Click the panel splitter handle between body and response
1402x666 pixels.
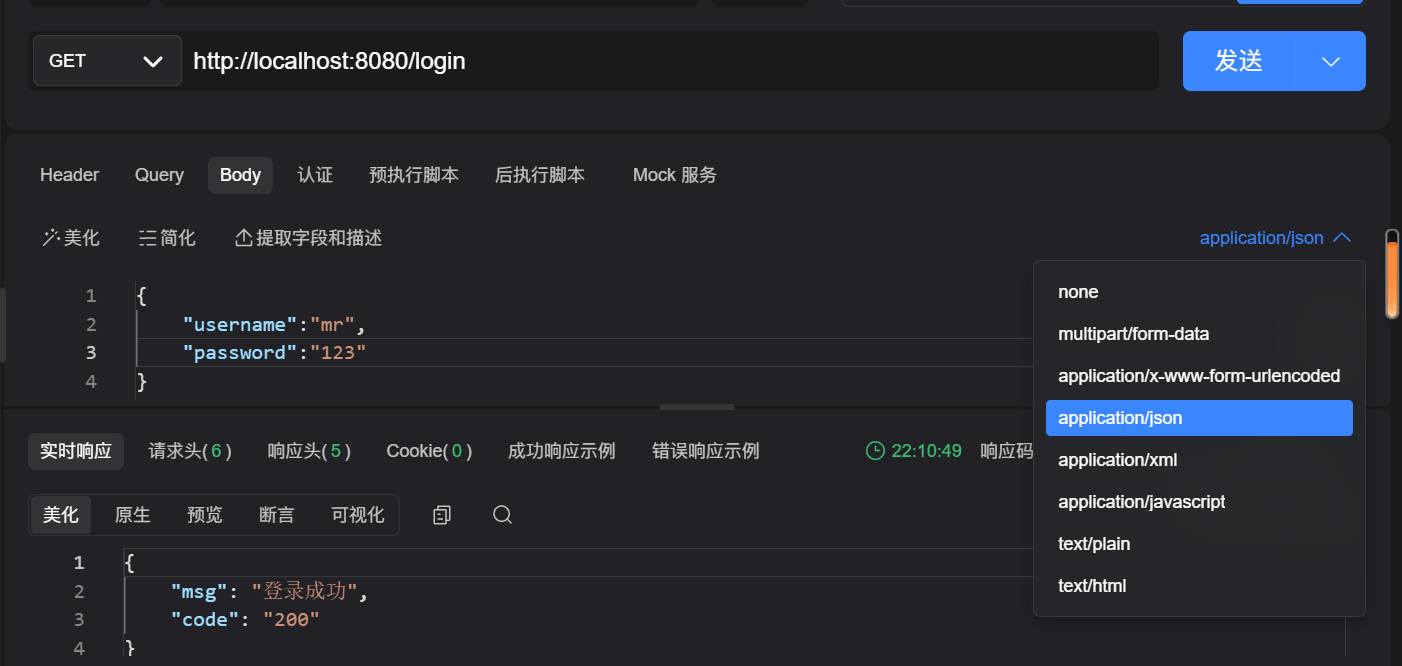click(697, 407)
